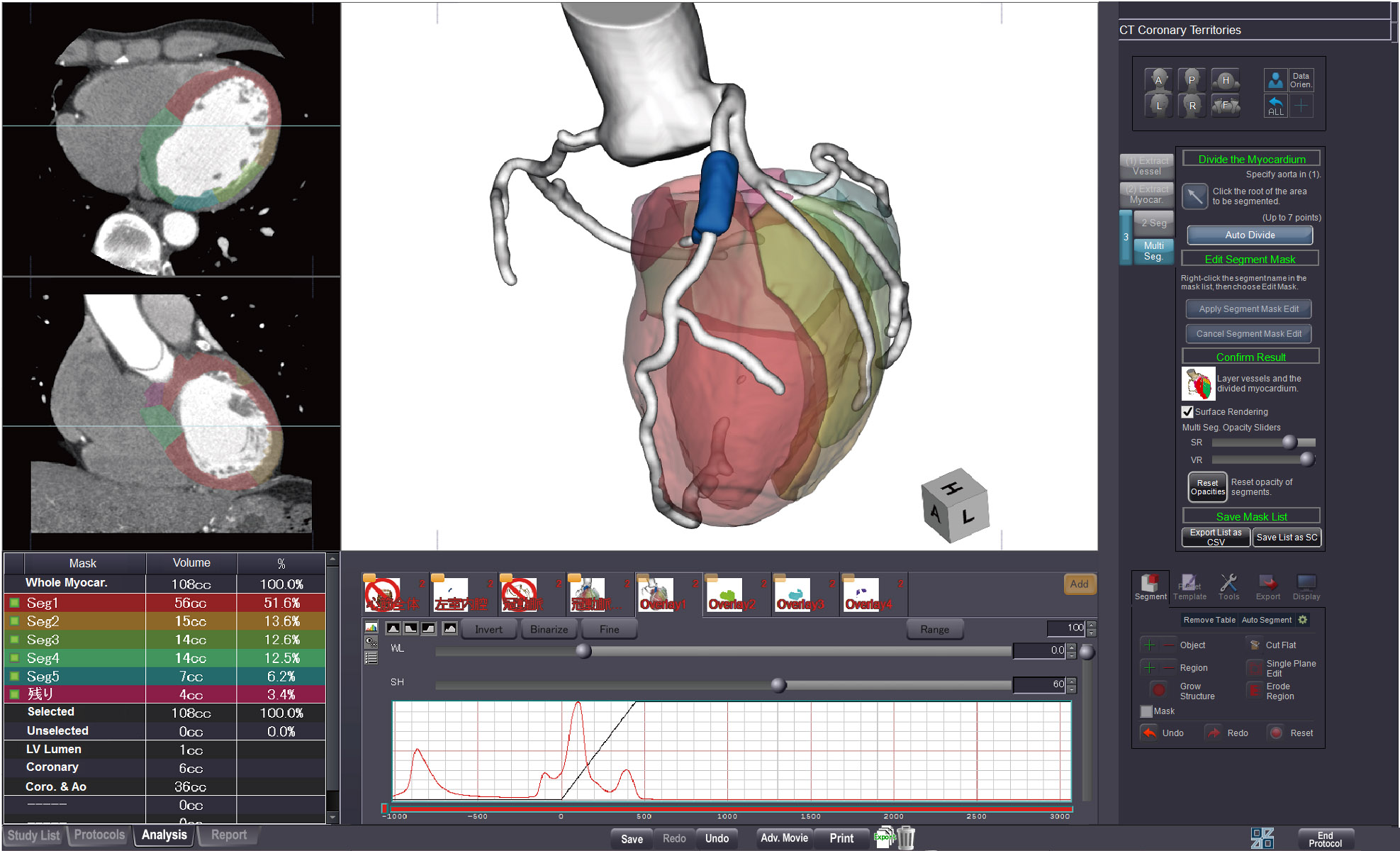
Task: Click the Cut Flat tool icon
Action: point(1255,645)
